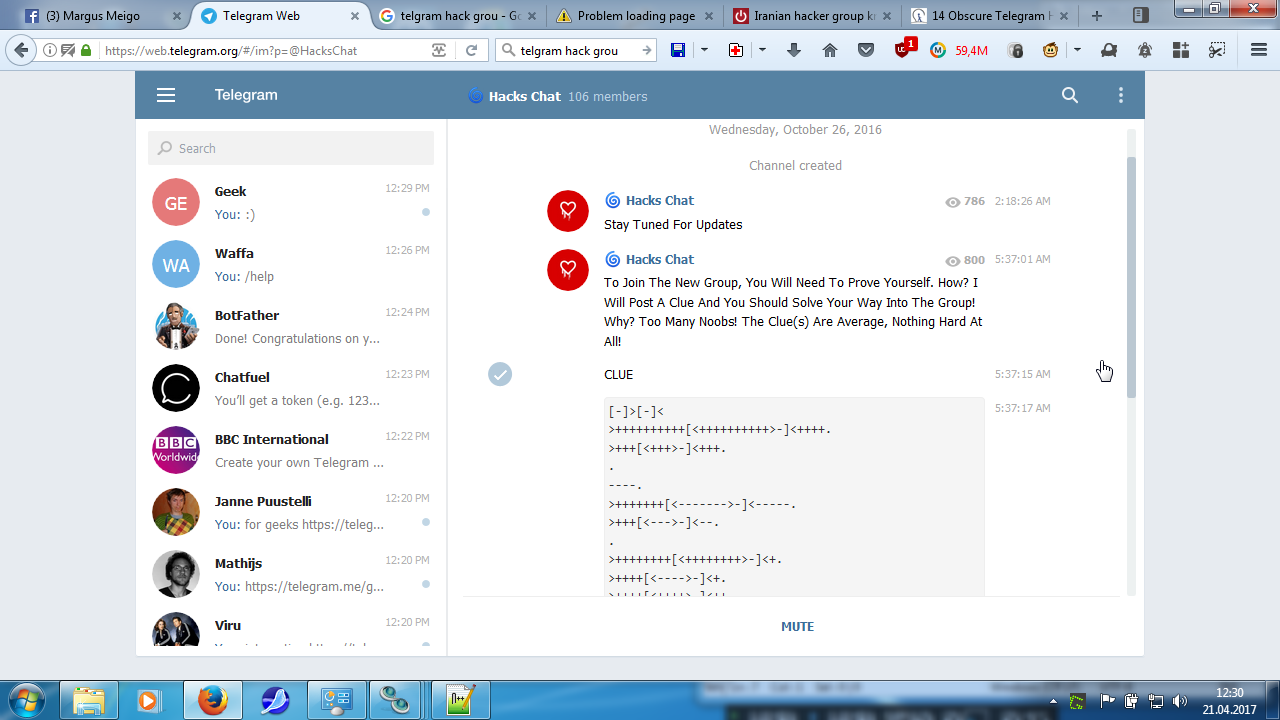This screenshot has width=1280, height=720.
Task: Click the Telegram title in the header
Action: [x=246, y=95]
